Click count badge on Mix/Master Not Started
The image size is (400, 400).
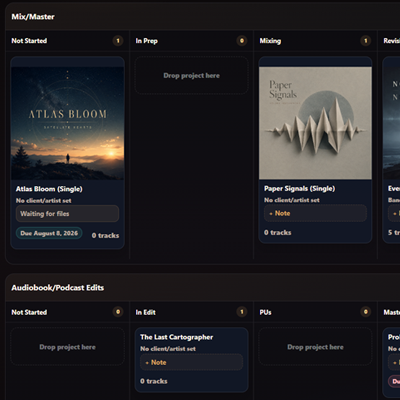tap(118, 41)
